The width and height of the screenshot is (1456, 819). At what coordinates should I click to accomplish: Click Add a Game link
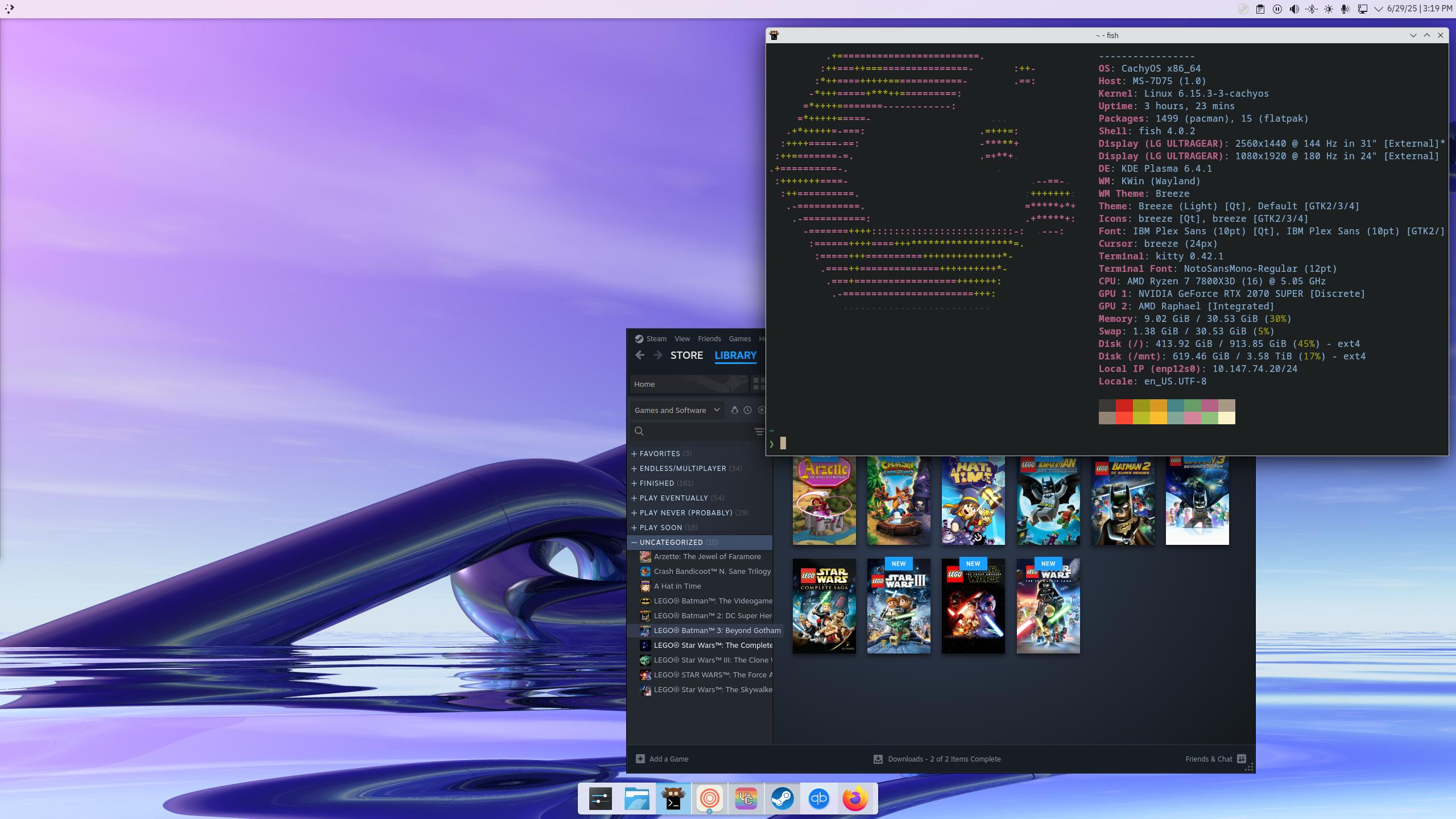coord(669,759)
